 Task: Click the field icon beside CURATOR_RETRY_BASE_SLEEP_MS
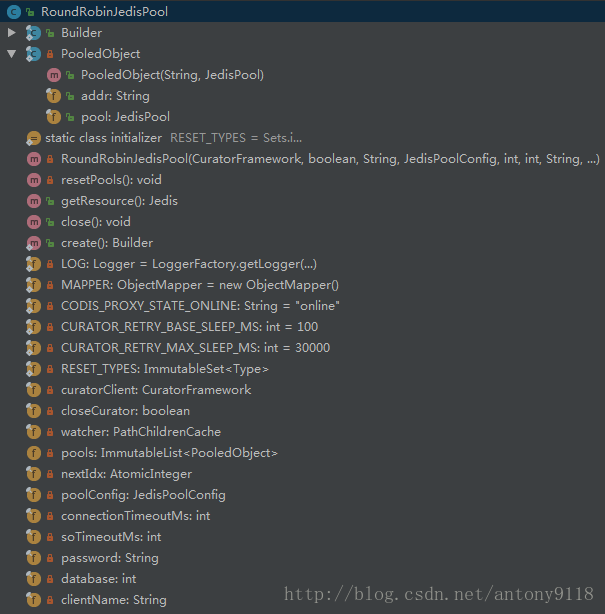pyautogui.click(x=33, y=327)
